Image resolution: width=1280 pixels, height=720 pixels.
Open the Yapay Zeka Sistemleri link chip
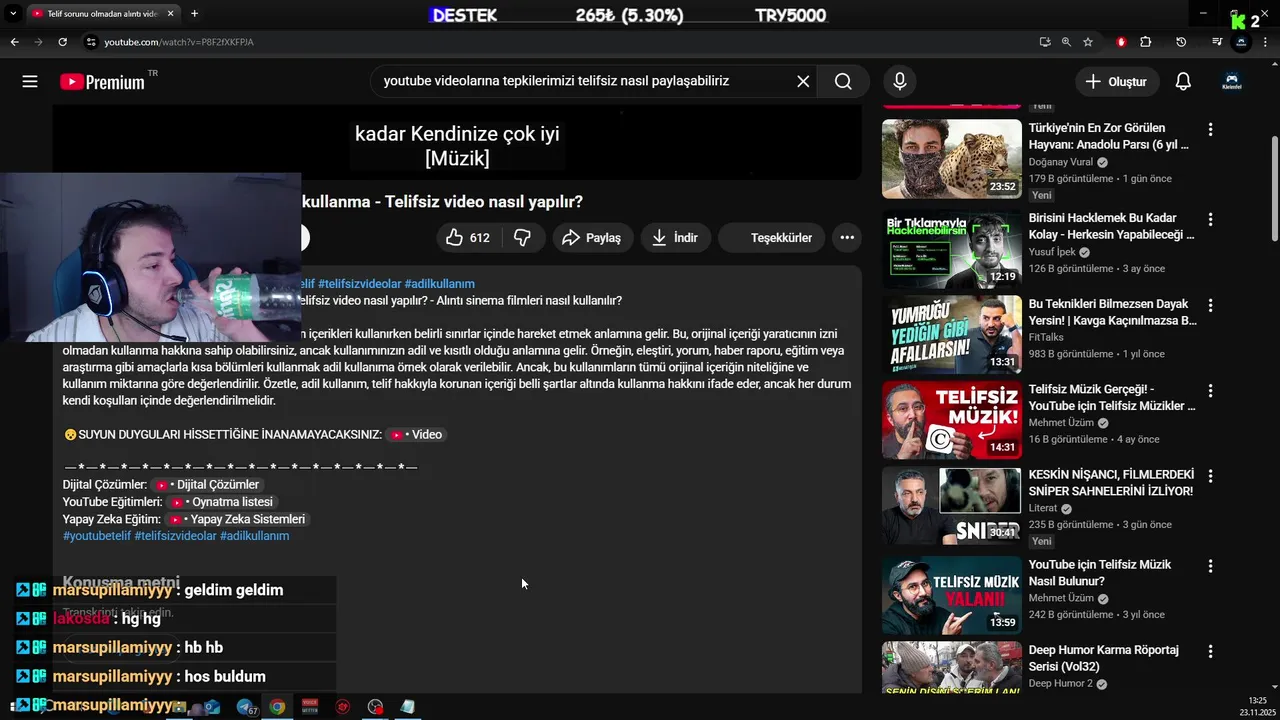click(237, 519)
